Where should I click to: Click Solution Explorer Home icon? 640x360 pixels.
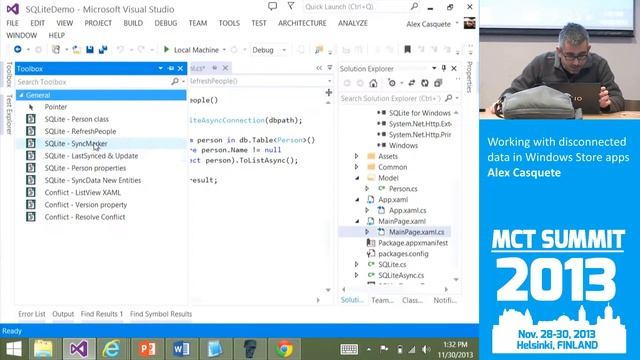[373, 83]
